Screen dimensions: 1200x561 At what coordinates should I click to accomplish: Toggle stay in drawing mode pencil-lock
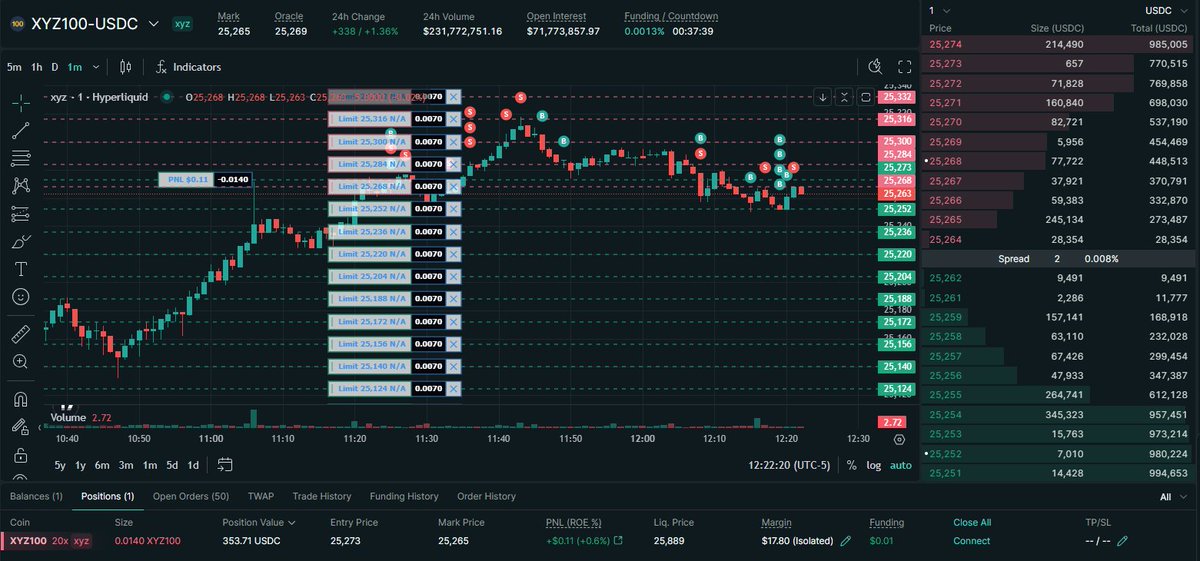tap(21, 427)
